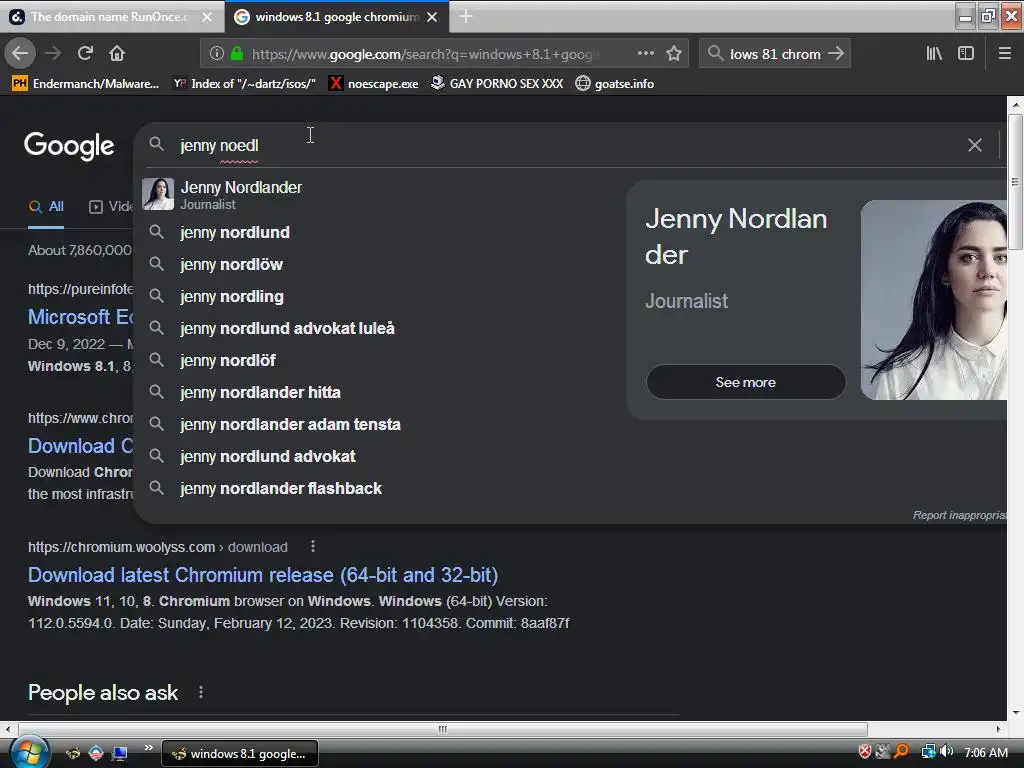Image resolution: width=1024 pixels, height=768 pixels.
Task: Open the Library icon
Action: pos(934,54)
